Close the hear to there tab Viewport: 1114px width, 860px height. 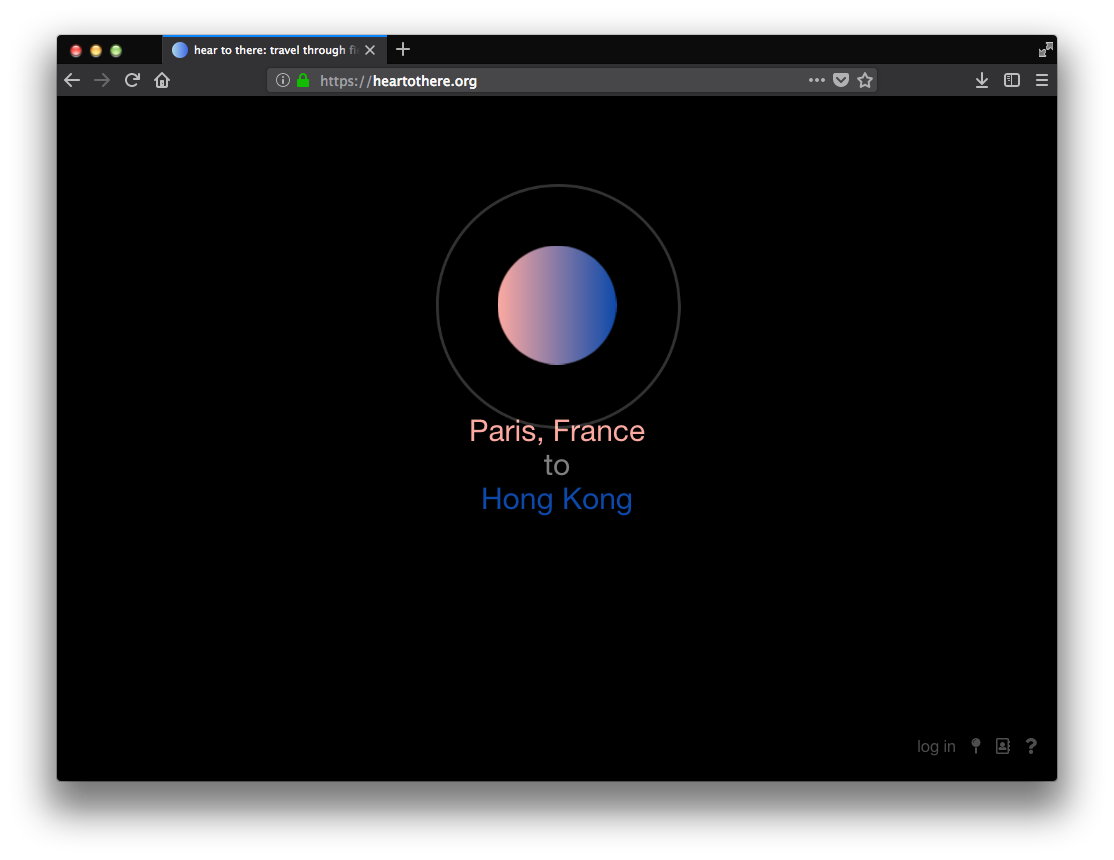coord(370,50)
